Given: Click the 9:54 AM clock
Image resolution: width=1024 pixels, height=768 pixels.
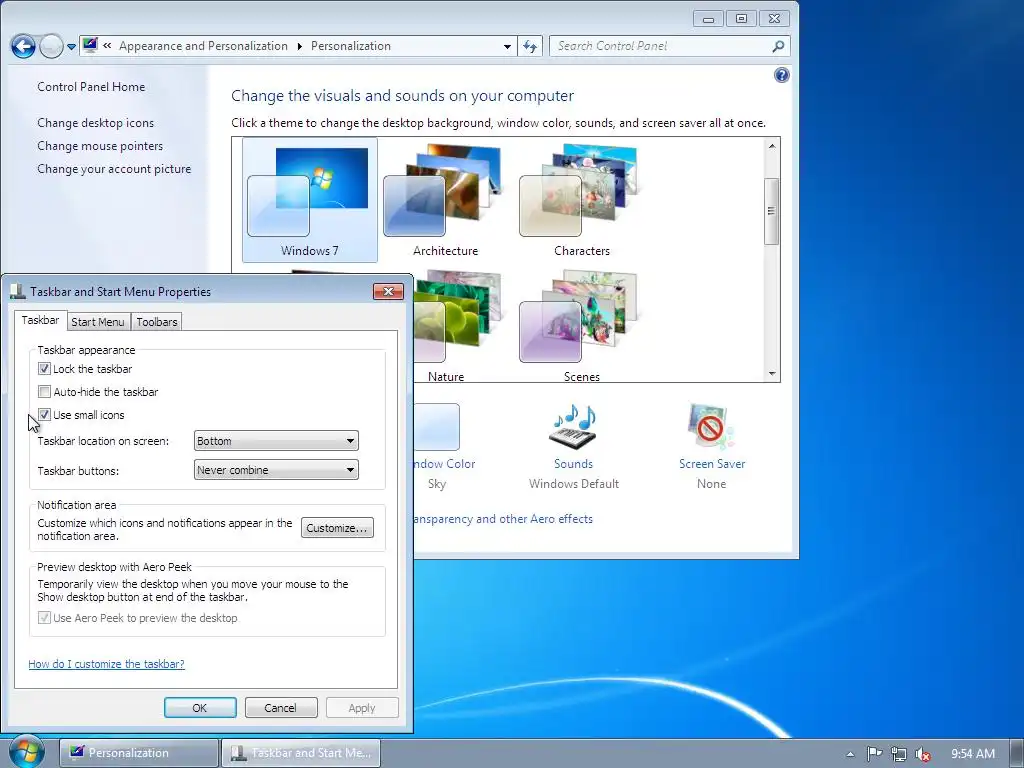Looking at the screenshot, I should pos(972,754).
